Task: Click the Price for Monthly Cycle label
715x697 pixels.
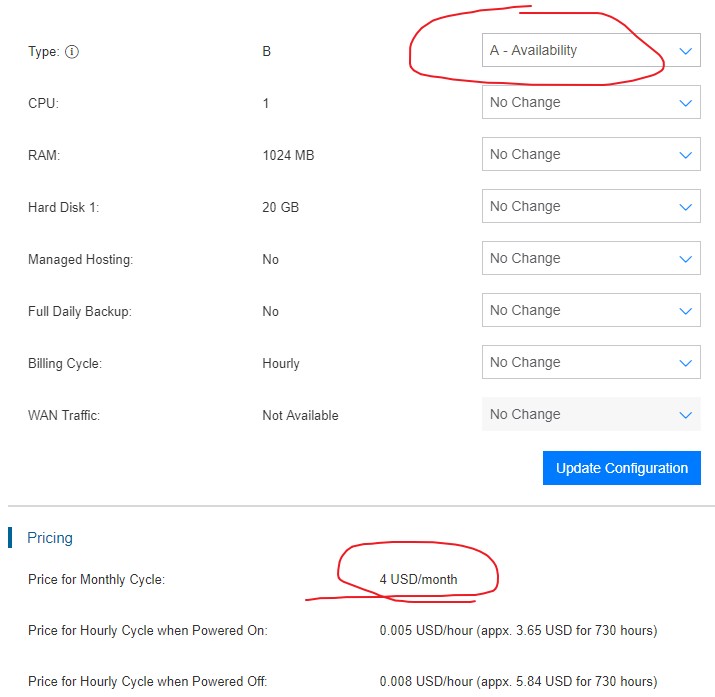Action: [96, 579]
